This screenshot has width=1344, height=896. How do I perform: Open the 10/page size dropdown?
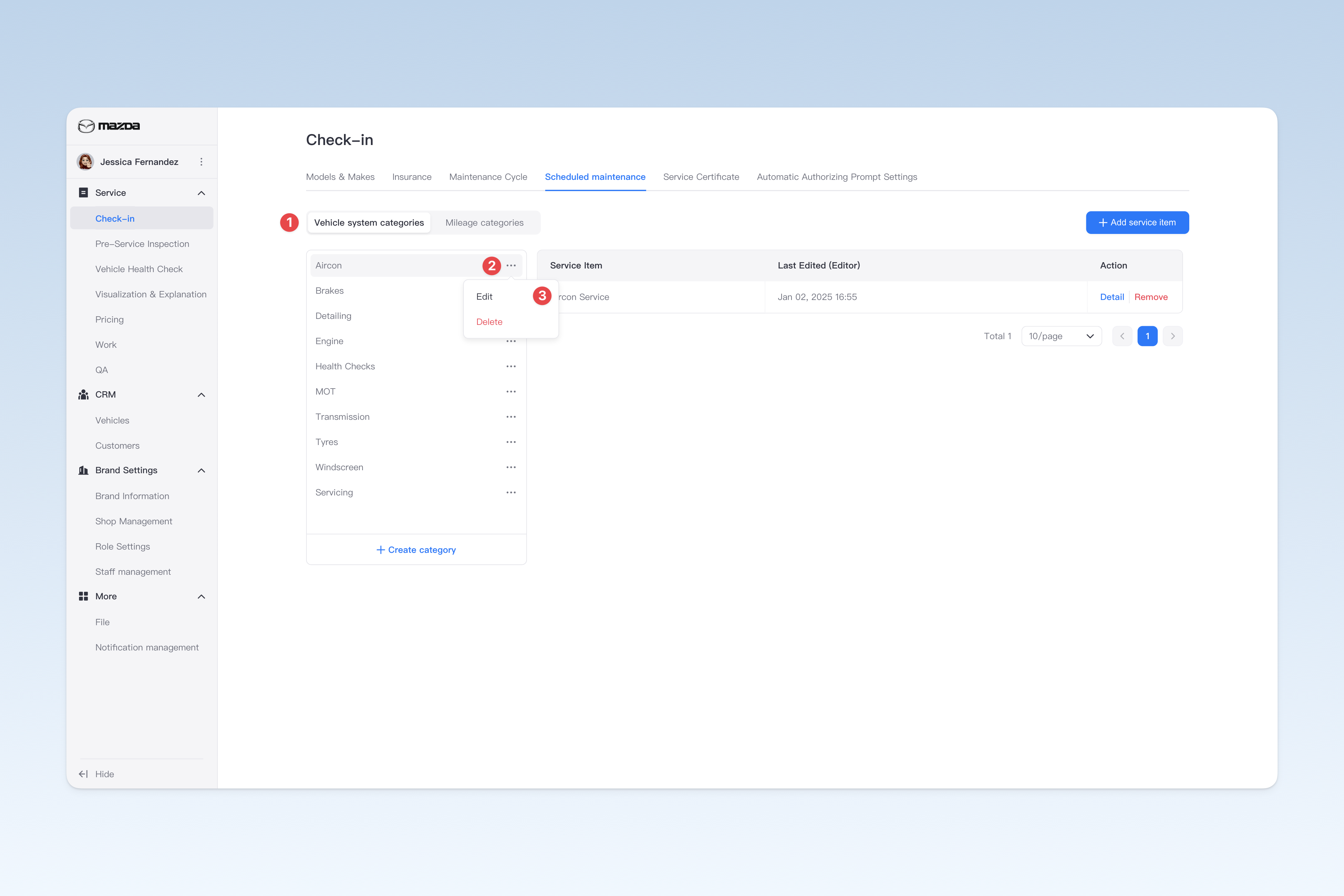click(1061, 336)
